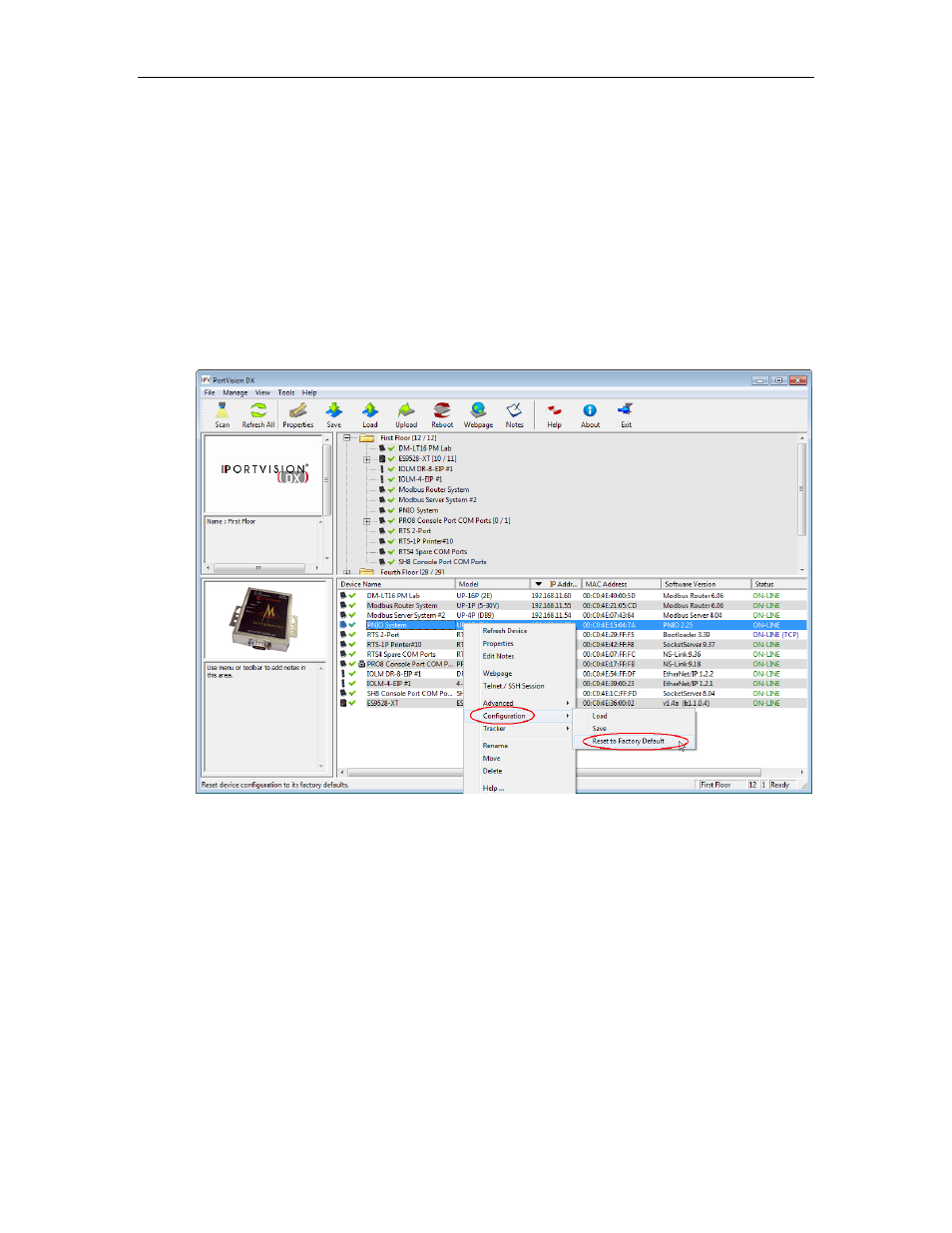The height and width of the screenshot is (1233, 952).
Task: Open the Manage menu
Action: 235,393
